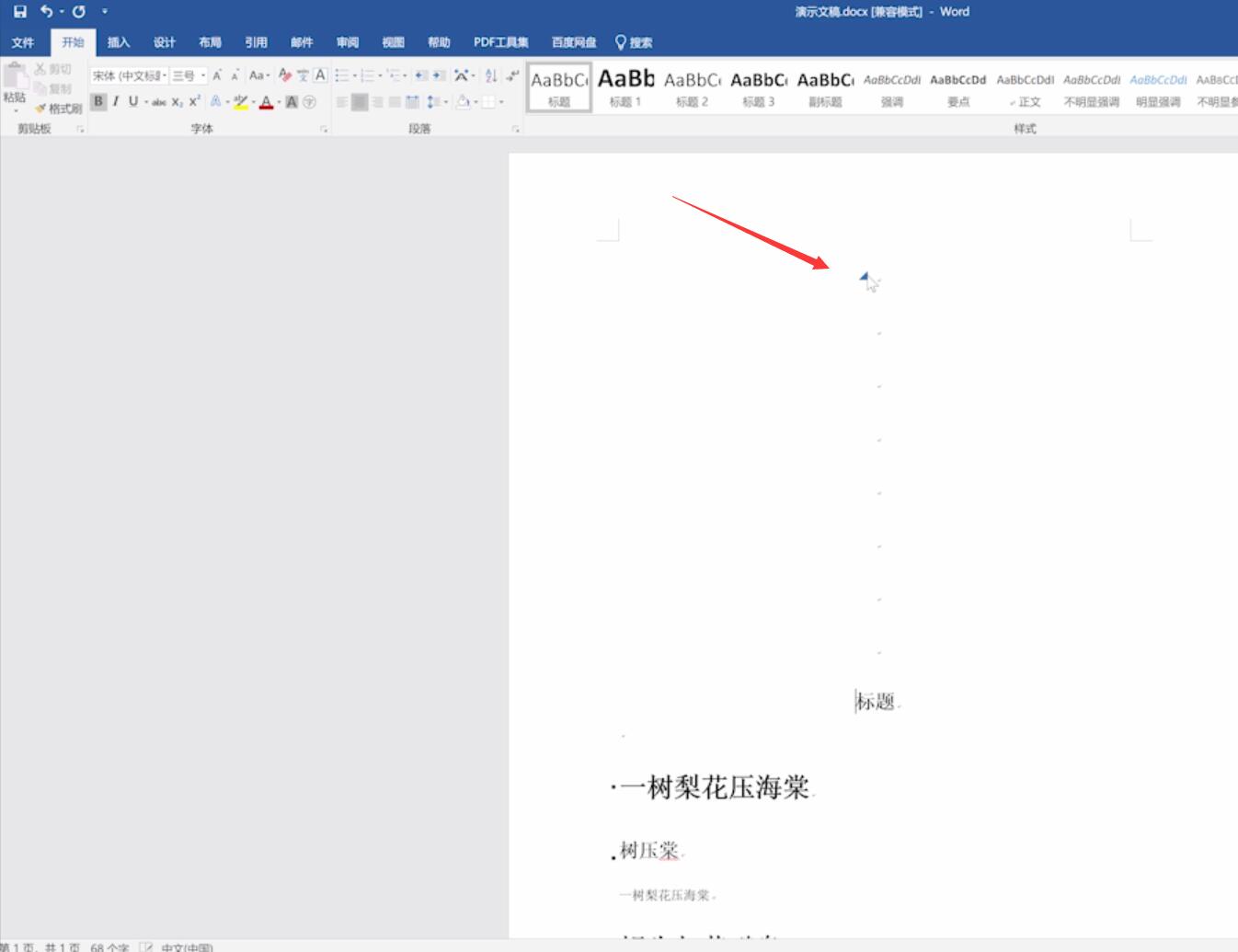Open the customize quick access toolbar arrow
Image resolution: width=1238 pixels, height=952 pixels.
(105, 12)
